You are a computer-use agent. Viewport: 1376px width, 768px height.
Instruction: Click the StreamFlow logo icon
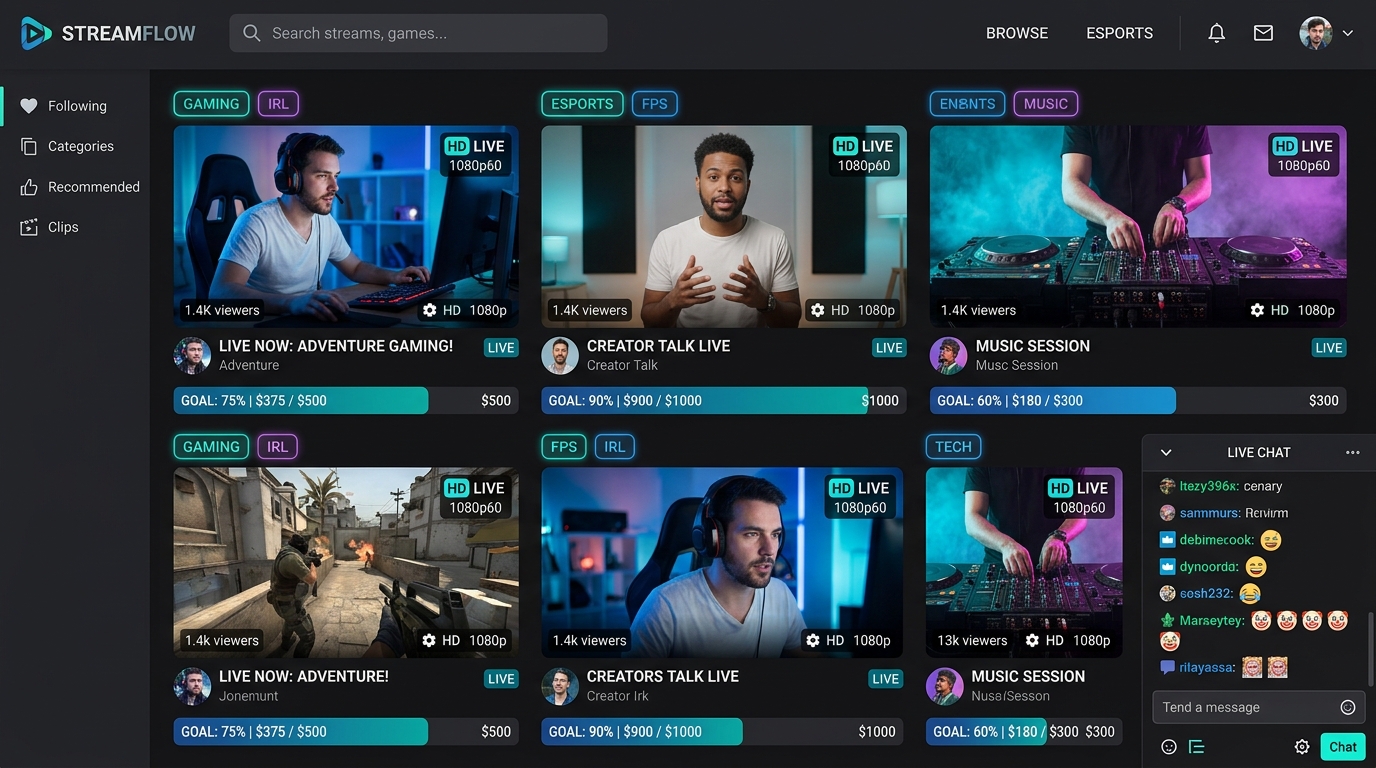pos(36,33)
